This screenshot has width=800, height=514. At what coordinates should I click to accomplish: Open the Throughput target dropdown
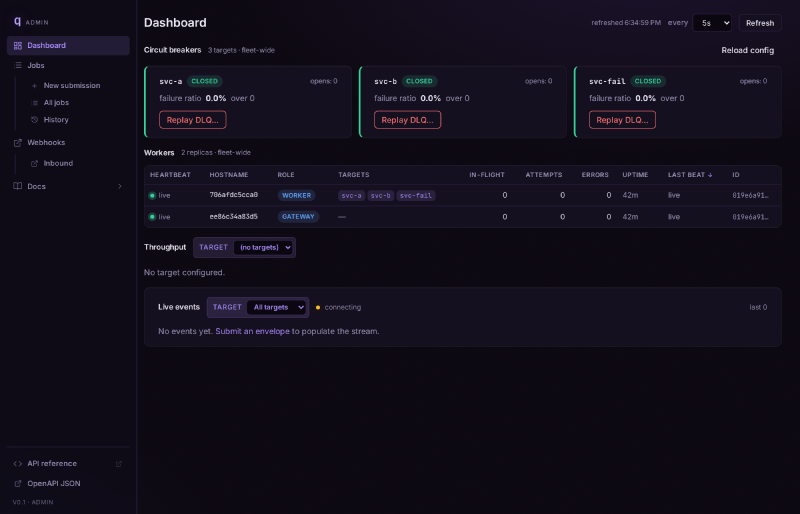point(263,248)
